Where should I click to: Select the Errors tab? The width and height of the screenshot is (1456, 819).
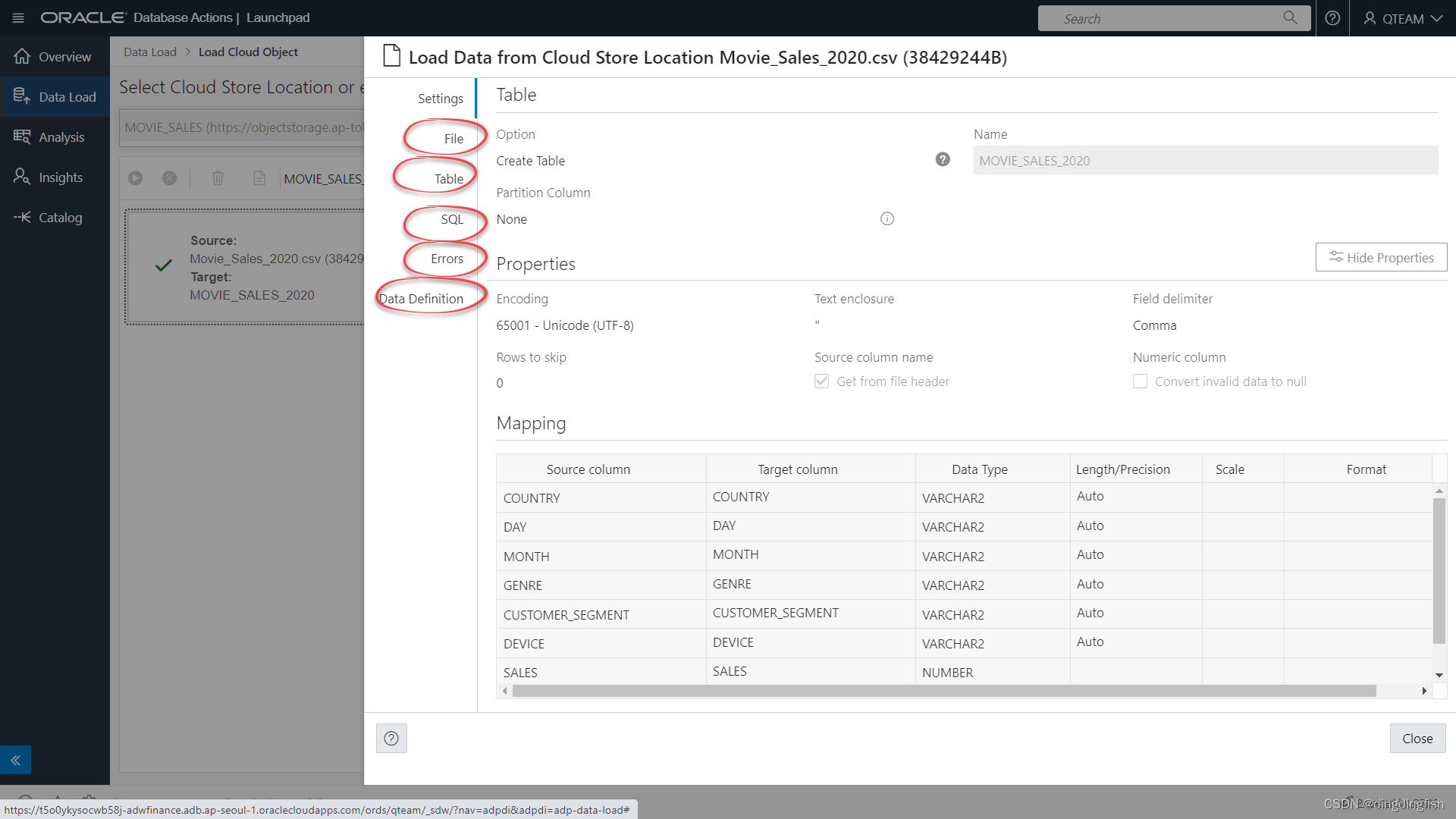tap(447, 259)
